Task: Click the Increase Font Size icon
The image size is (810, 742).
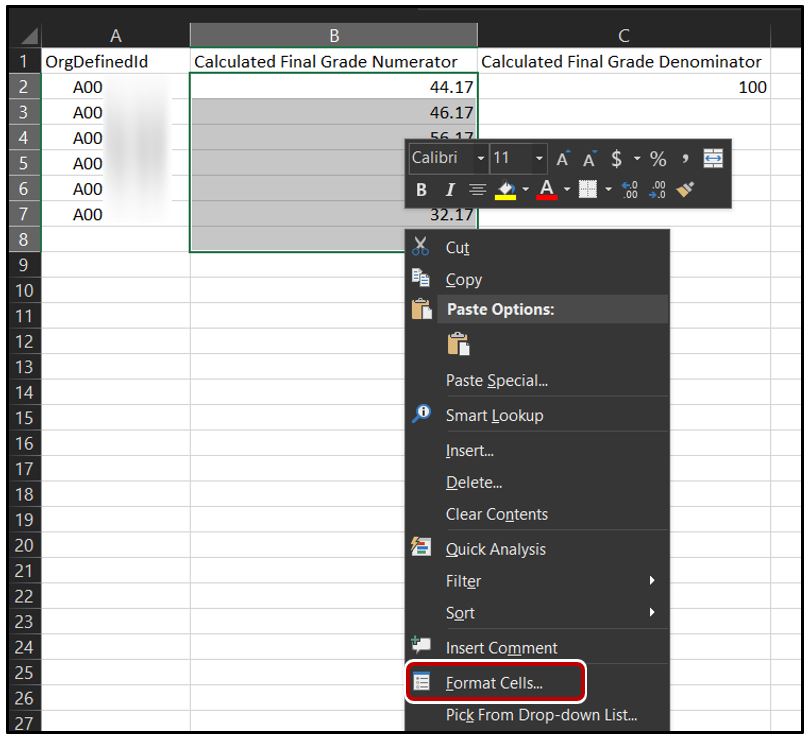Action: coord(563,159)
